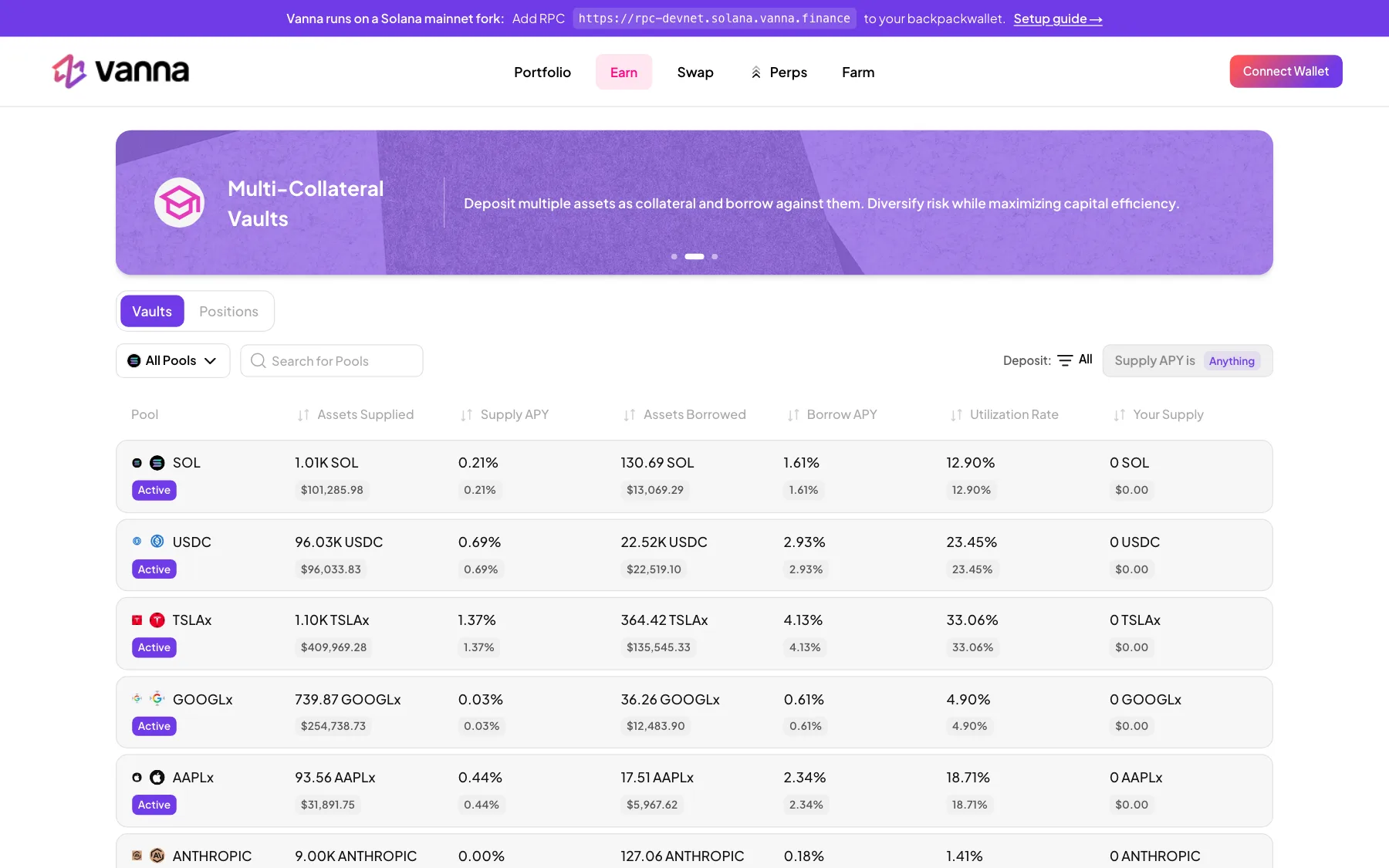Click the SOL token icon
1389x868 pixels.
click(x=157, y=463)
